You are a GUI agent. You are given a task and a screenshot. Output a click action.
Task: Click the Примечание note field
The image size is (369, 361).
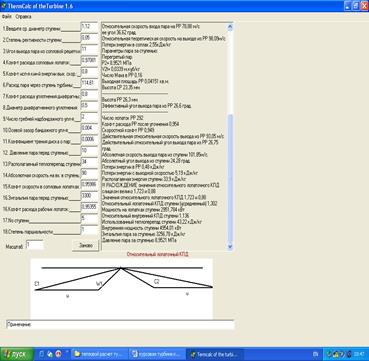pyautogui.click(x=120, y=324)
